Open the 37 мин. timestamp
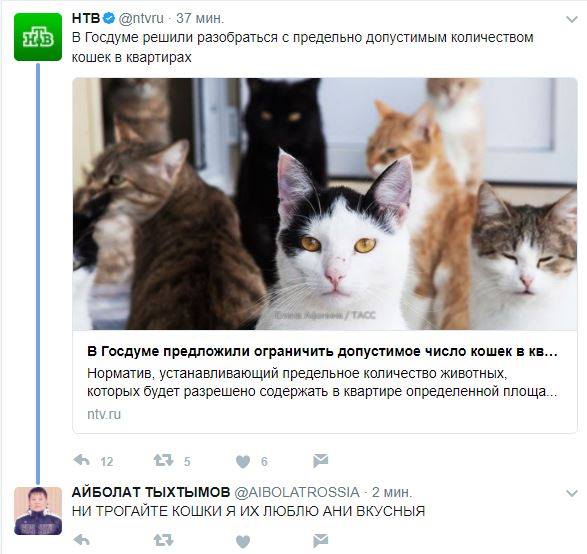The image size is (587, 554). tap(200, 18)
